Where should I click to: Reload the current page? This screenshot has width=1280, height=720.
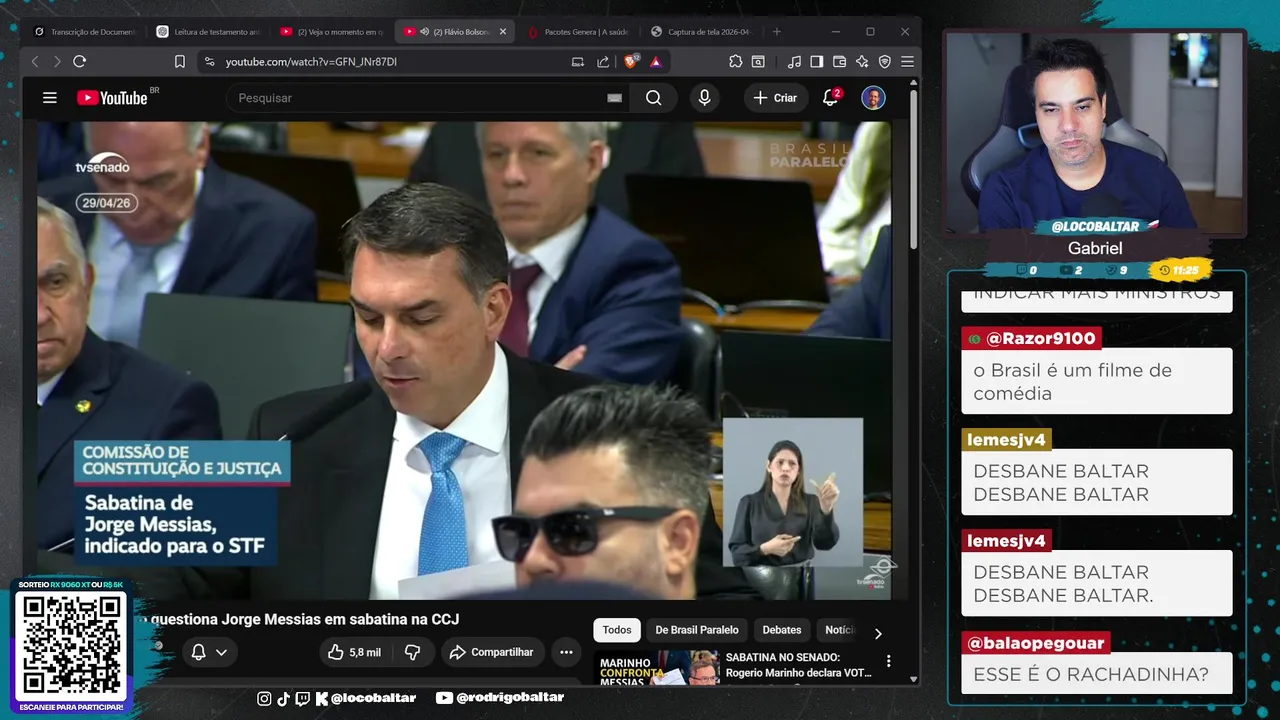(80, 62)
